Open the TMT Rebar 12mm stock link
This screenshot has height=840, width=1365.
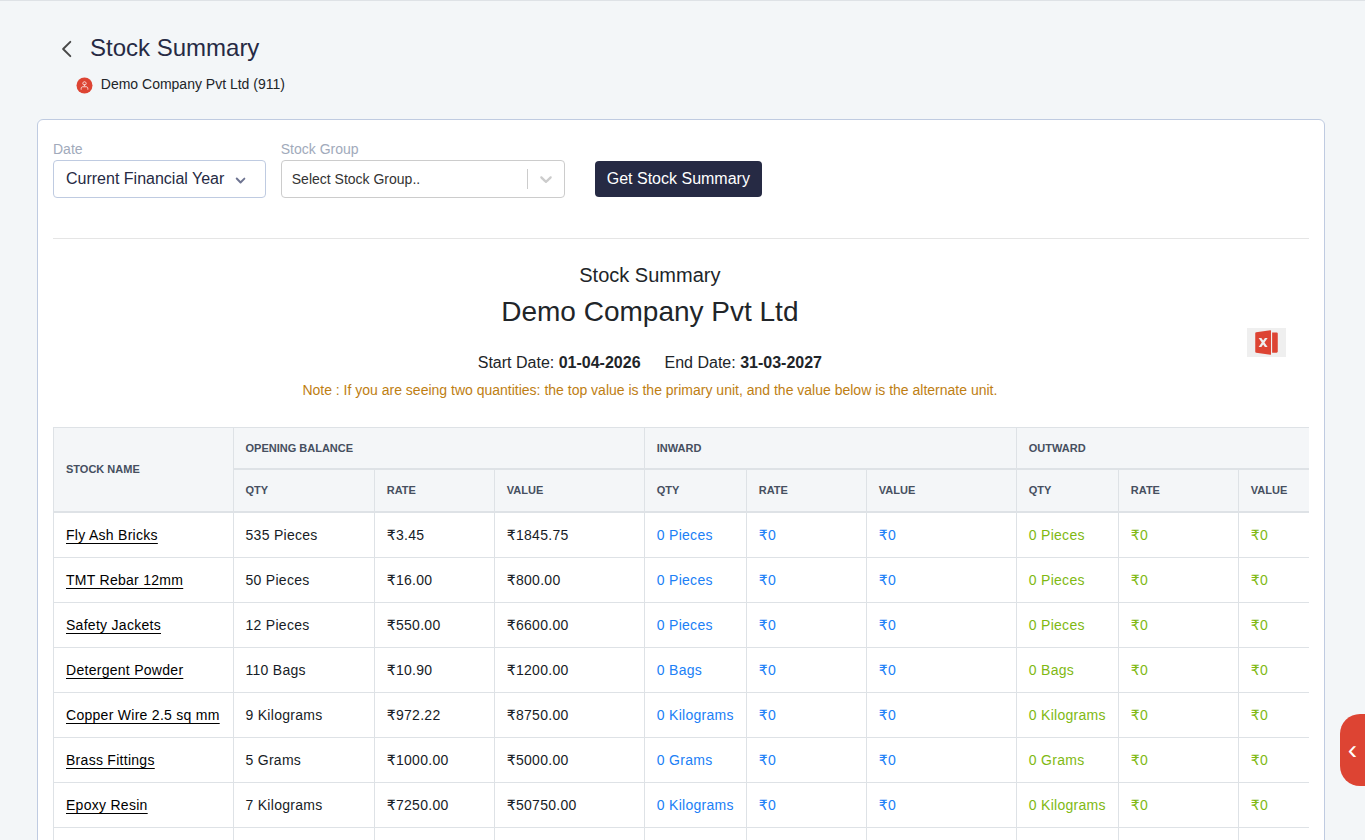point(124,580)
